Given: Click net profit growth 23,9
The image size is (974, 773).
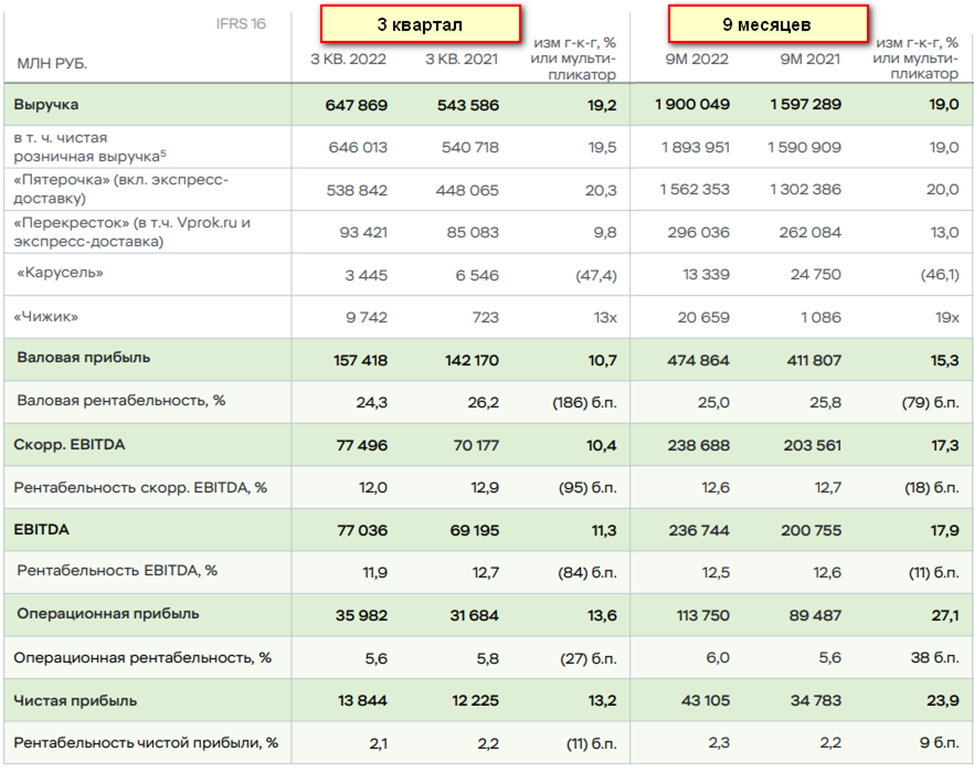Looking at the screenshot, I should [944, 701].
